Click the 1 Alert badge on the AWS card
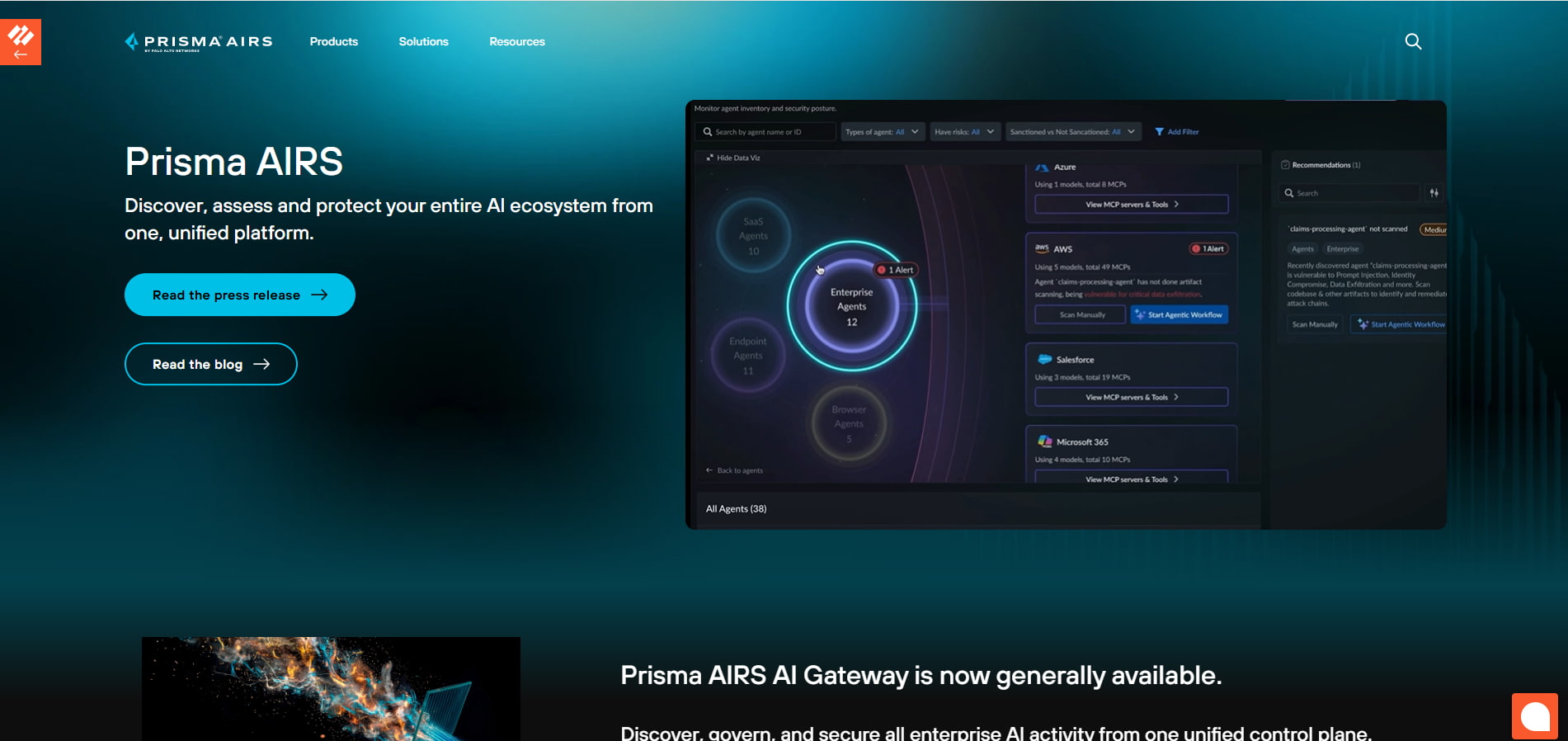 point(1208,248)
